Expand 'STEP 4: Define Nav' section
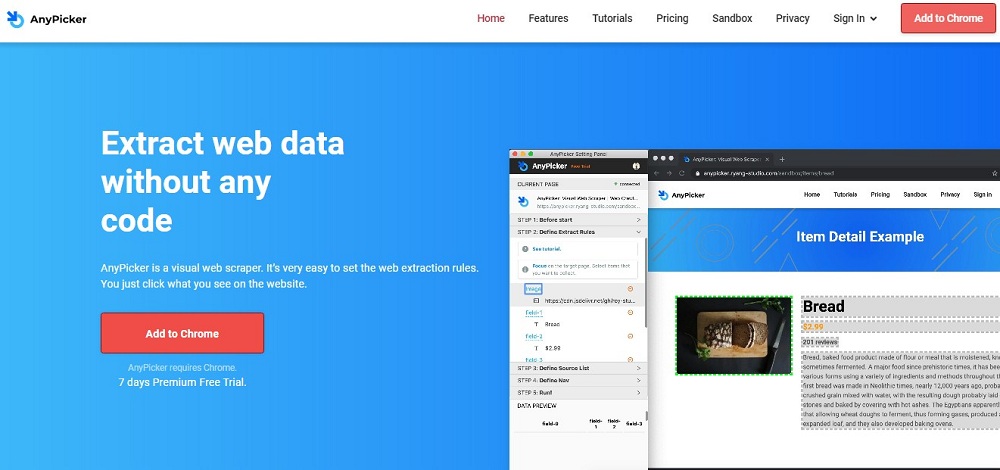1000x470 pixels. (578, 381)
